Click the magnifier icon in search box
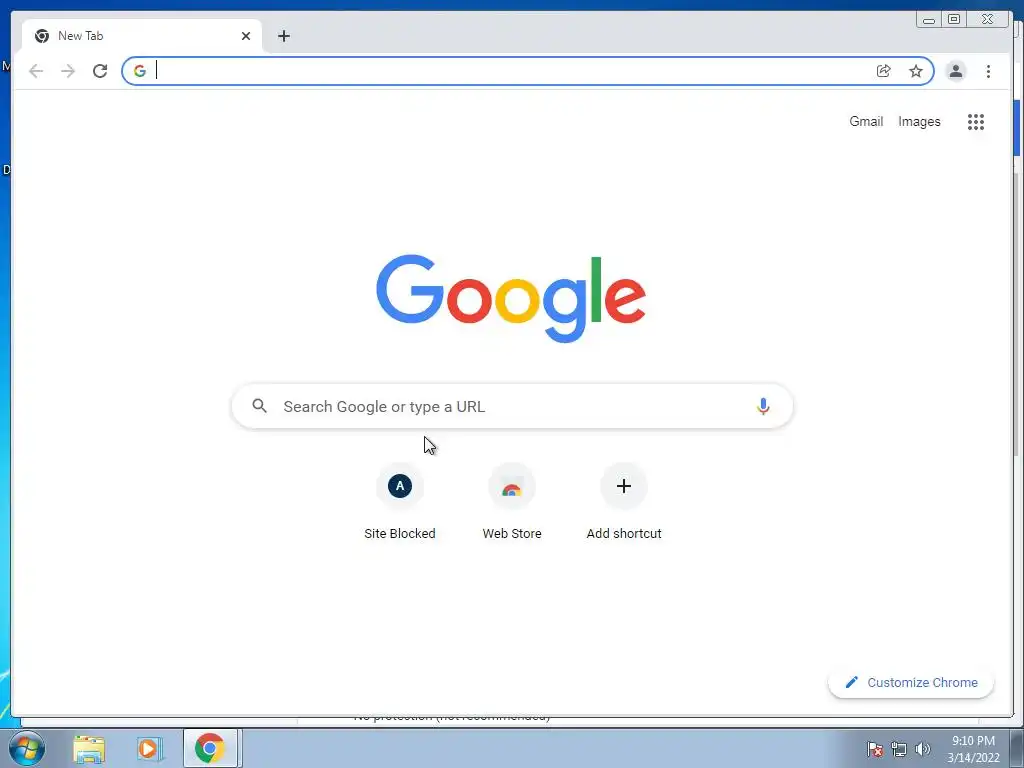1024x768 pixels. (x=259, y=406)
